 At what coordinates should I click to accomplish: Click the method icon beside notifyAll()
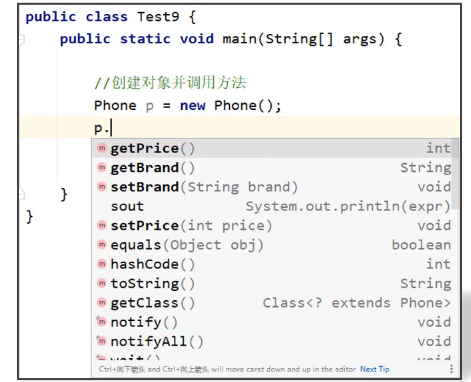click(101, 341)
